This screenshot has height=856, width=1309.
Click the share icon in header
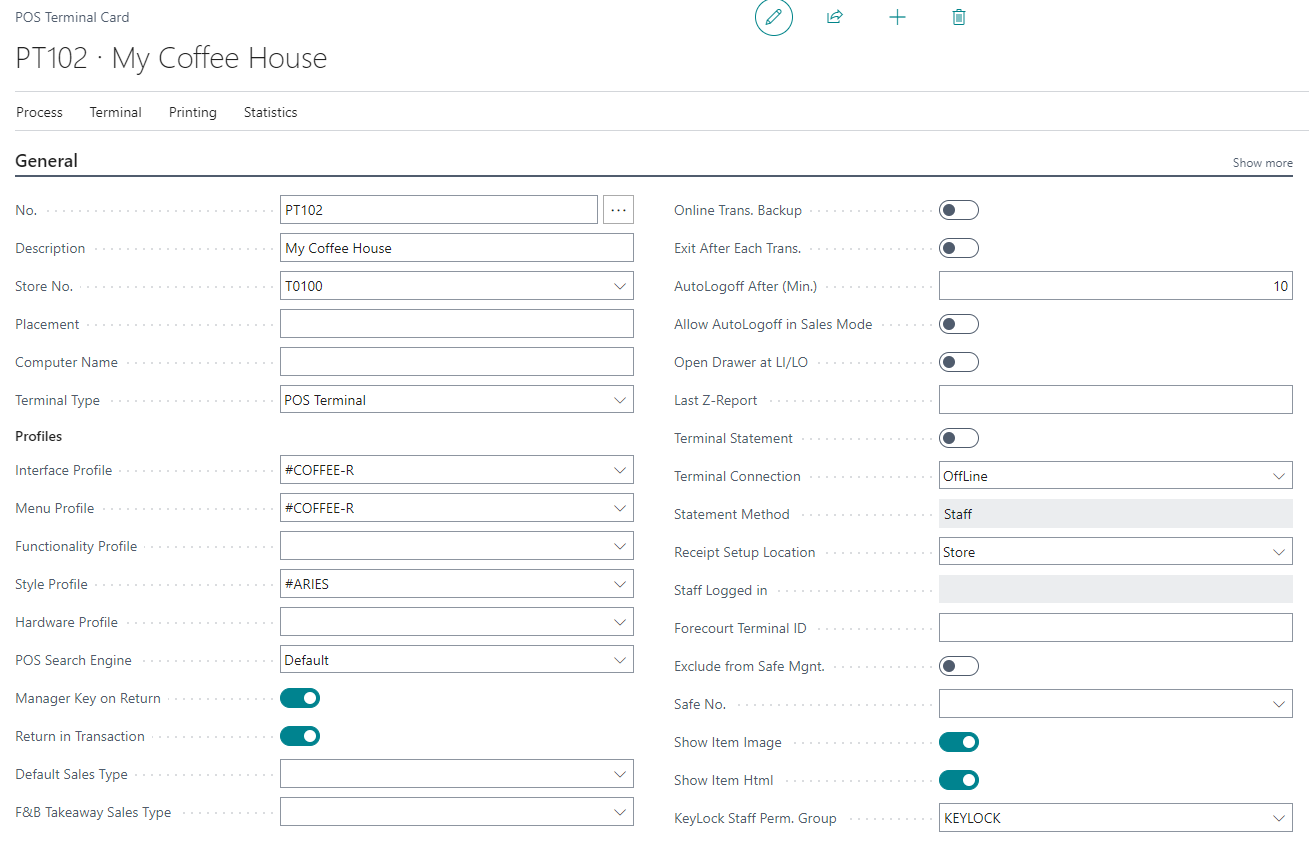835,18
